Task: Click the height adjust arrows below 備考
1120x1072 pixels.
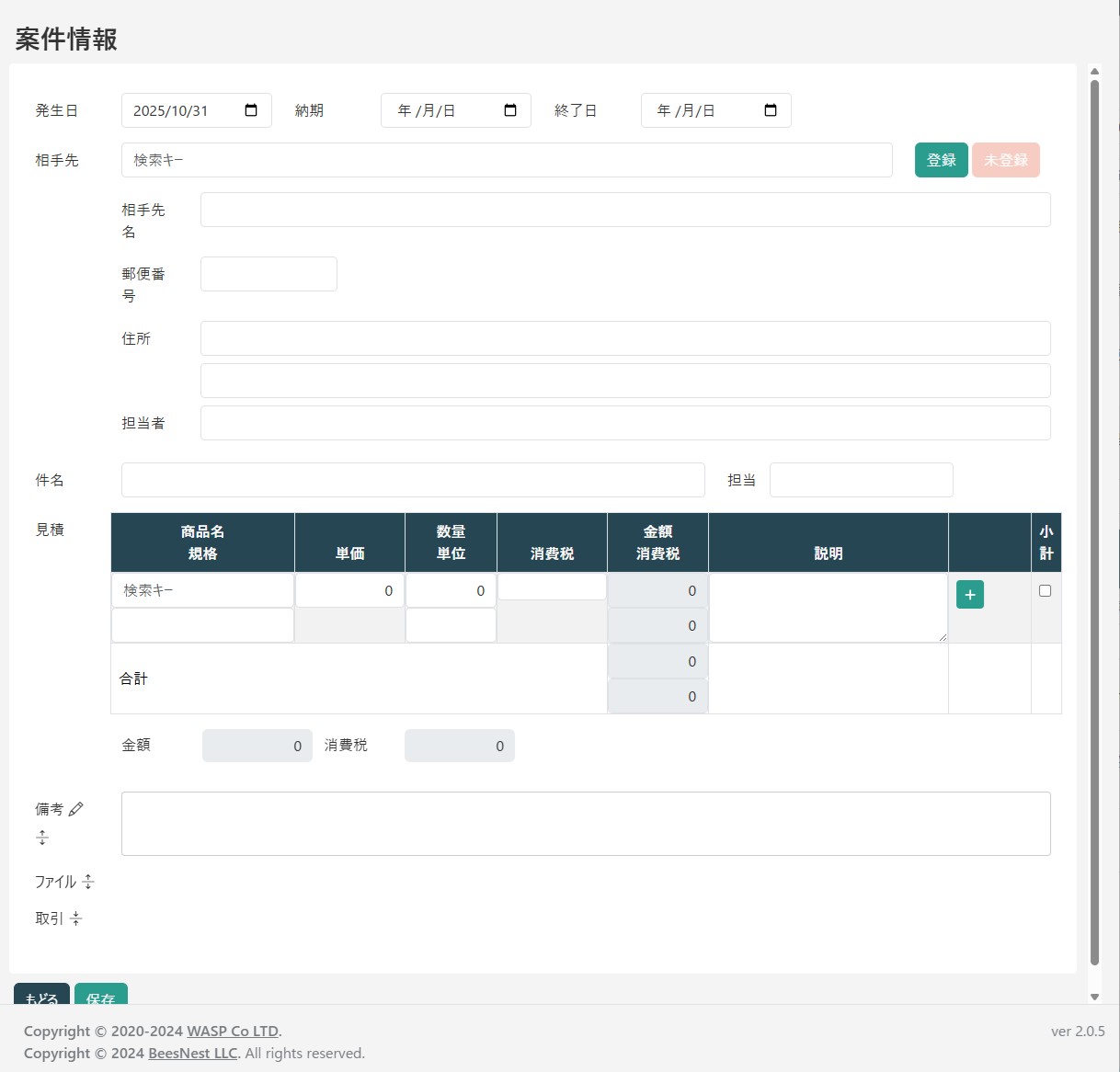Action: pos(42,838)
